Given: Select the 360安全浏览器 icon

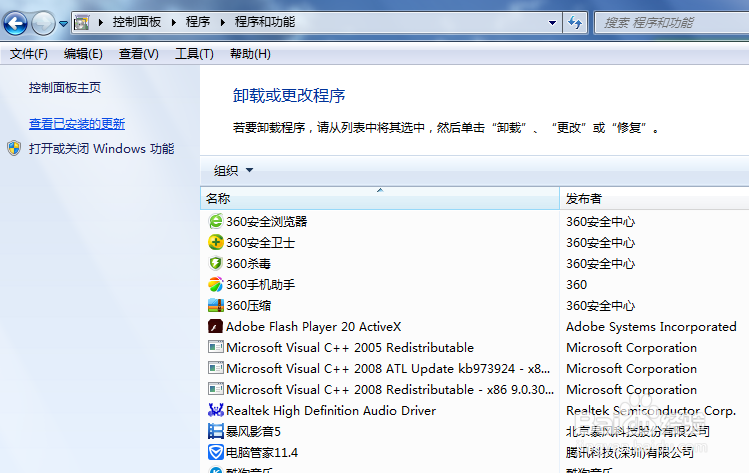Looking at the screenshot, I should point(215,221).
